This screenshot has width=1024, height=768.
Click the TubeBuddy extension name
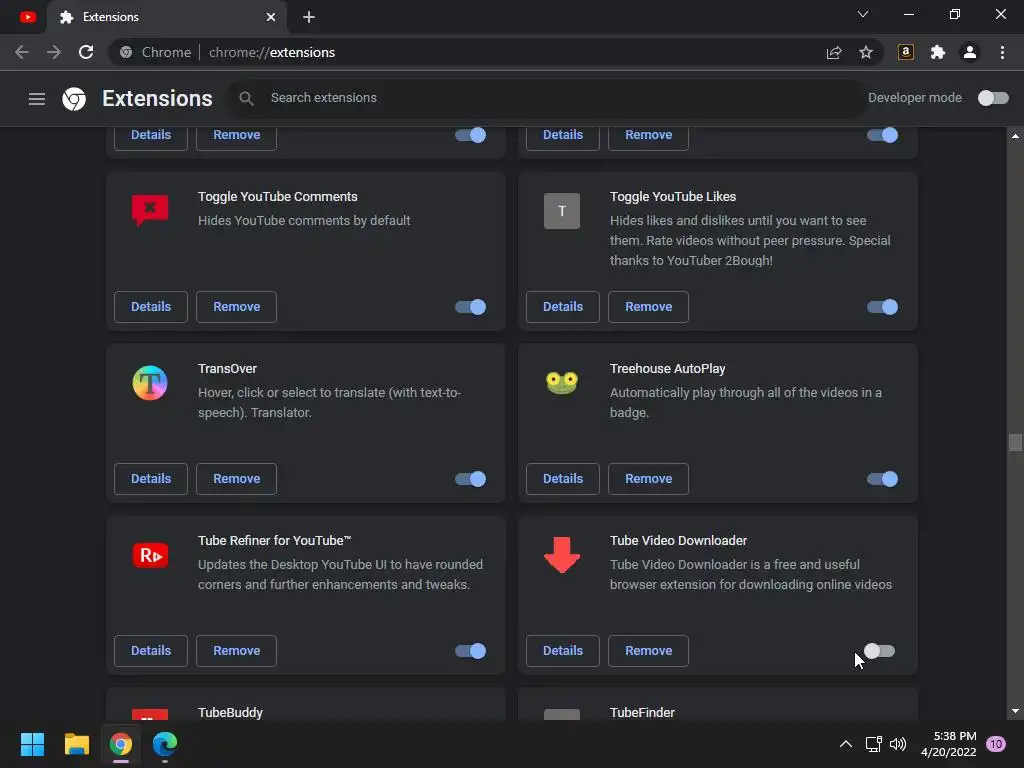point(231,712)
